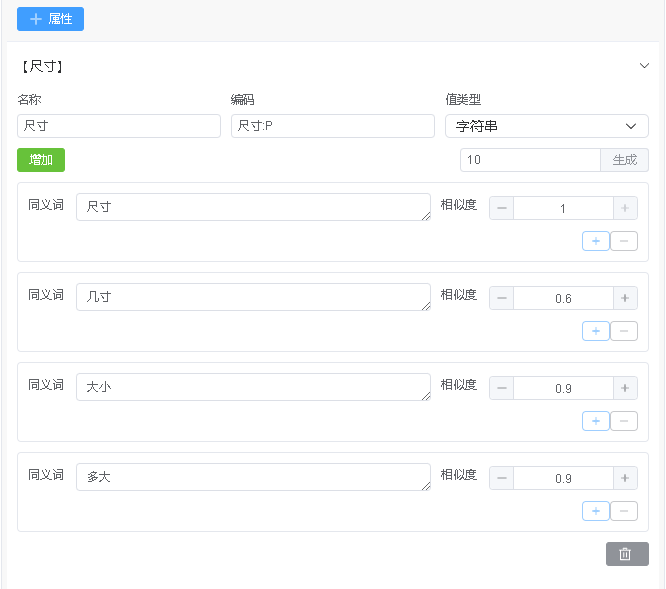The width and height of the screenshot is (666, 589).
Task: Click the 名称 input field
Action: 119,126
